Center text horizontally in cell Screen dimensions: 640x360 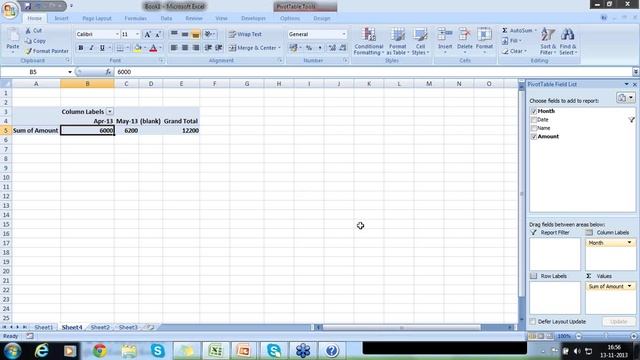pos(185,48)
